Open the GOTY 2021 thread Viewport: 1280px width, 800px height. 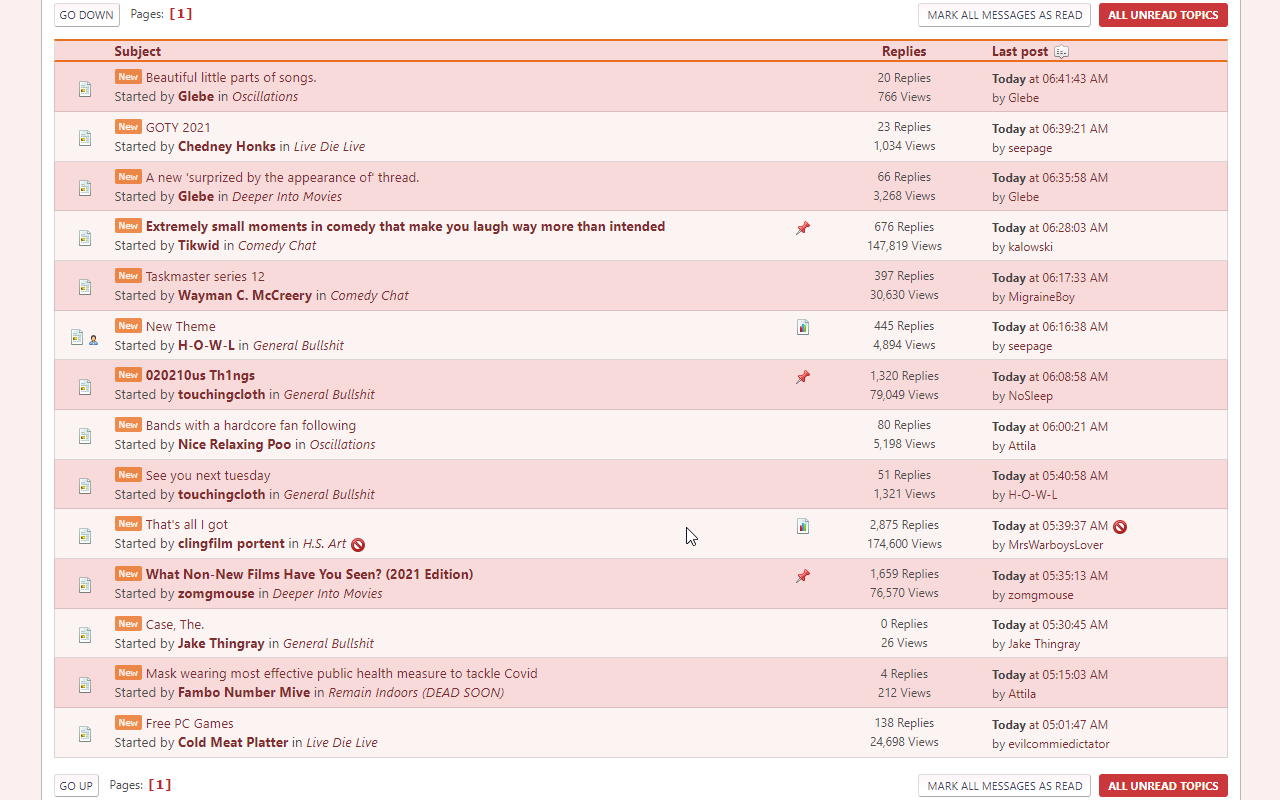[178, 128]
